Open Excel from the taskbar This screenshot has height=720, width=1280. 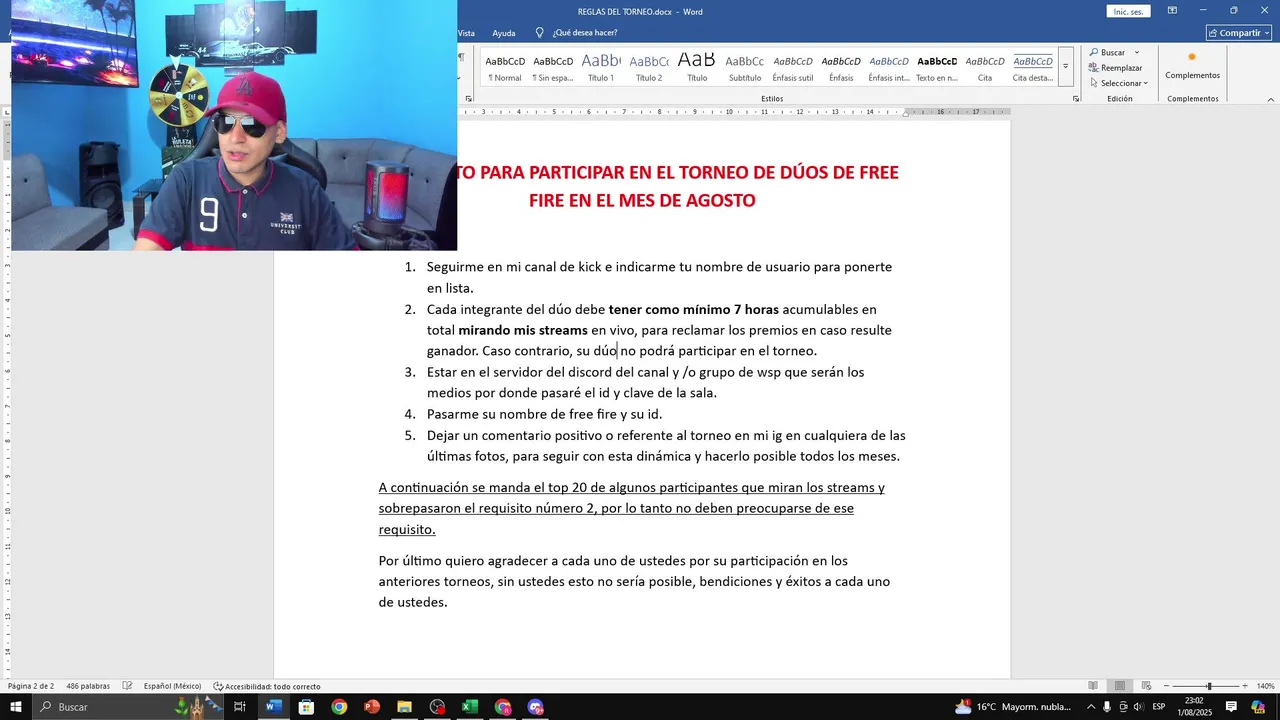click(470, 707)
